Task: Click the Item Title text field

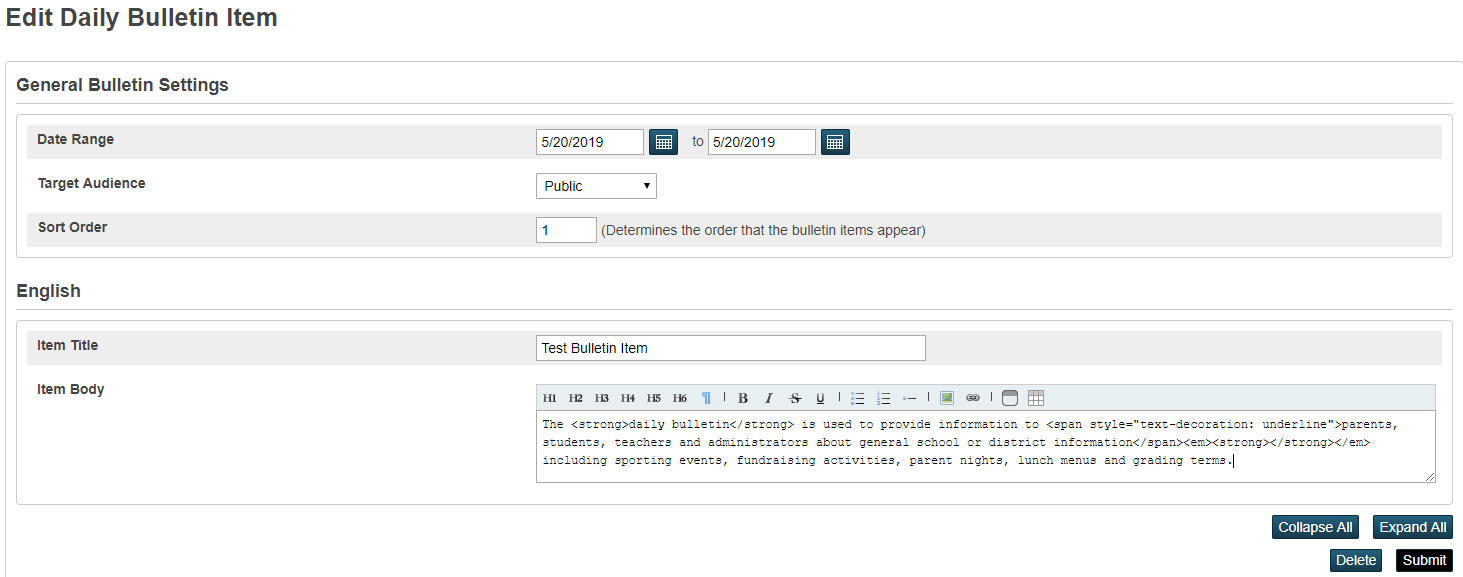Action: [x=731, y=348]
